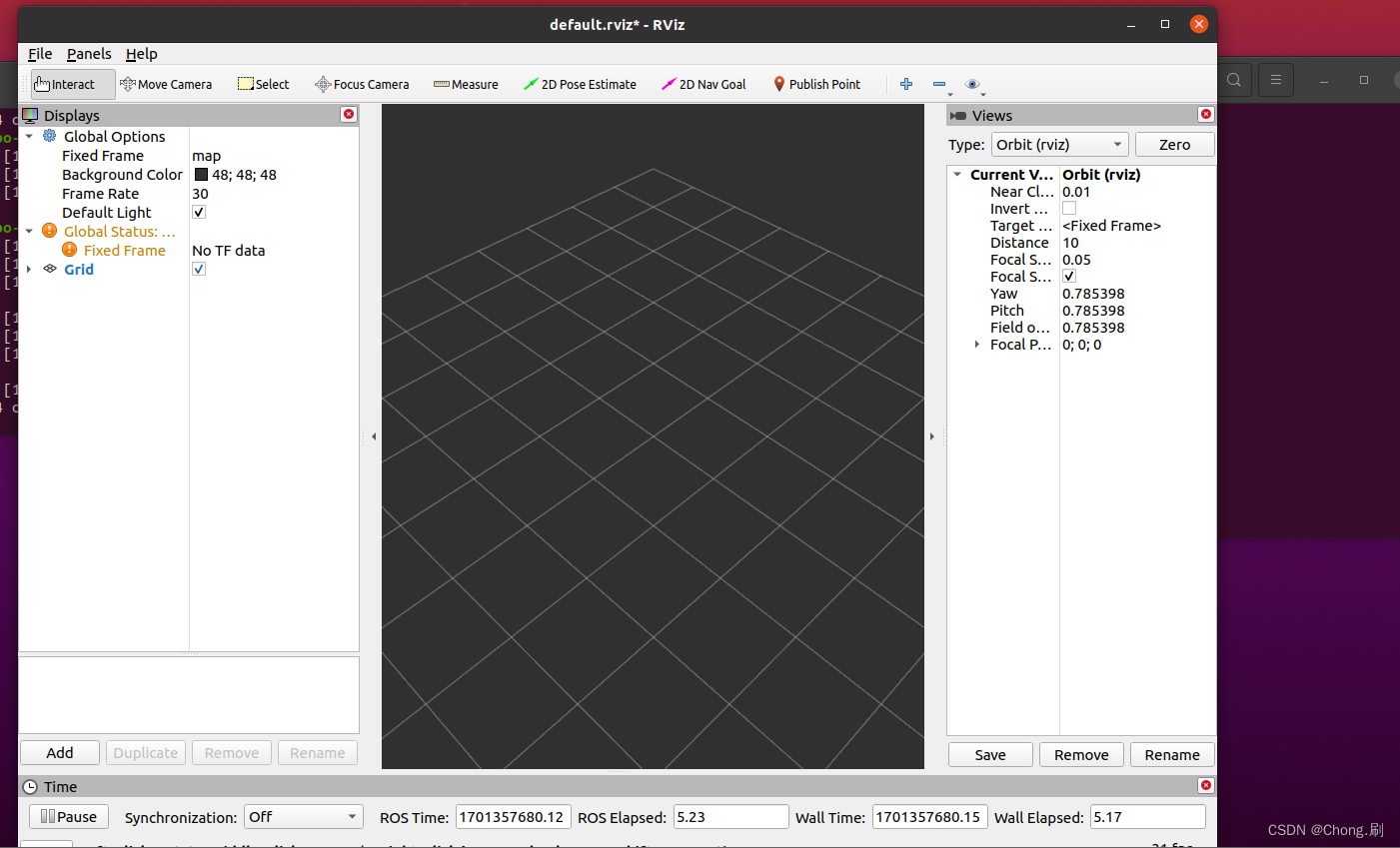This screenshot has height=848, width=1400.
Task: Activate the Focus Camera tool
Action: click(362, 84)
